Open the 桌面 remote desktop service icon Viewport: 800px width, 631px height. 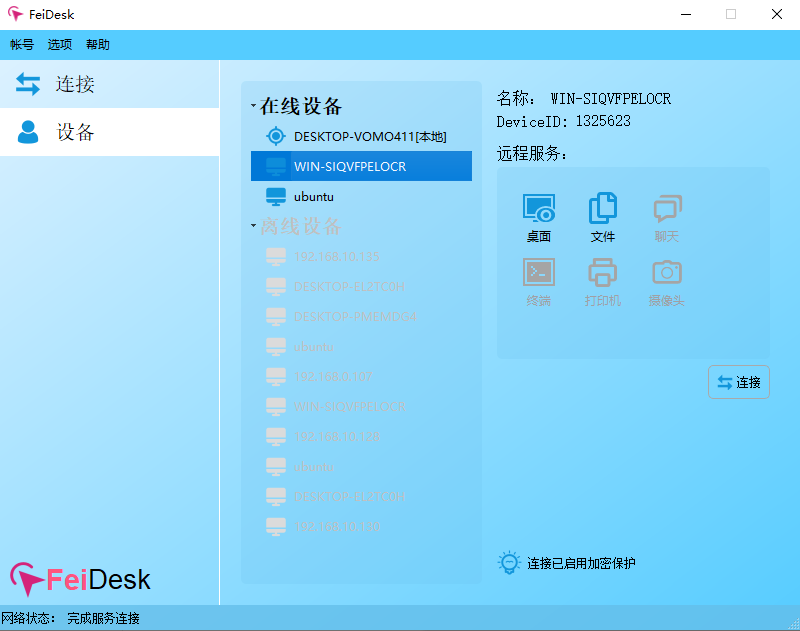[539, 217]
